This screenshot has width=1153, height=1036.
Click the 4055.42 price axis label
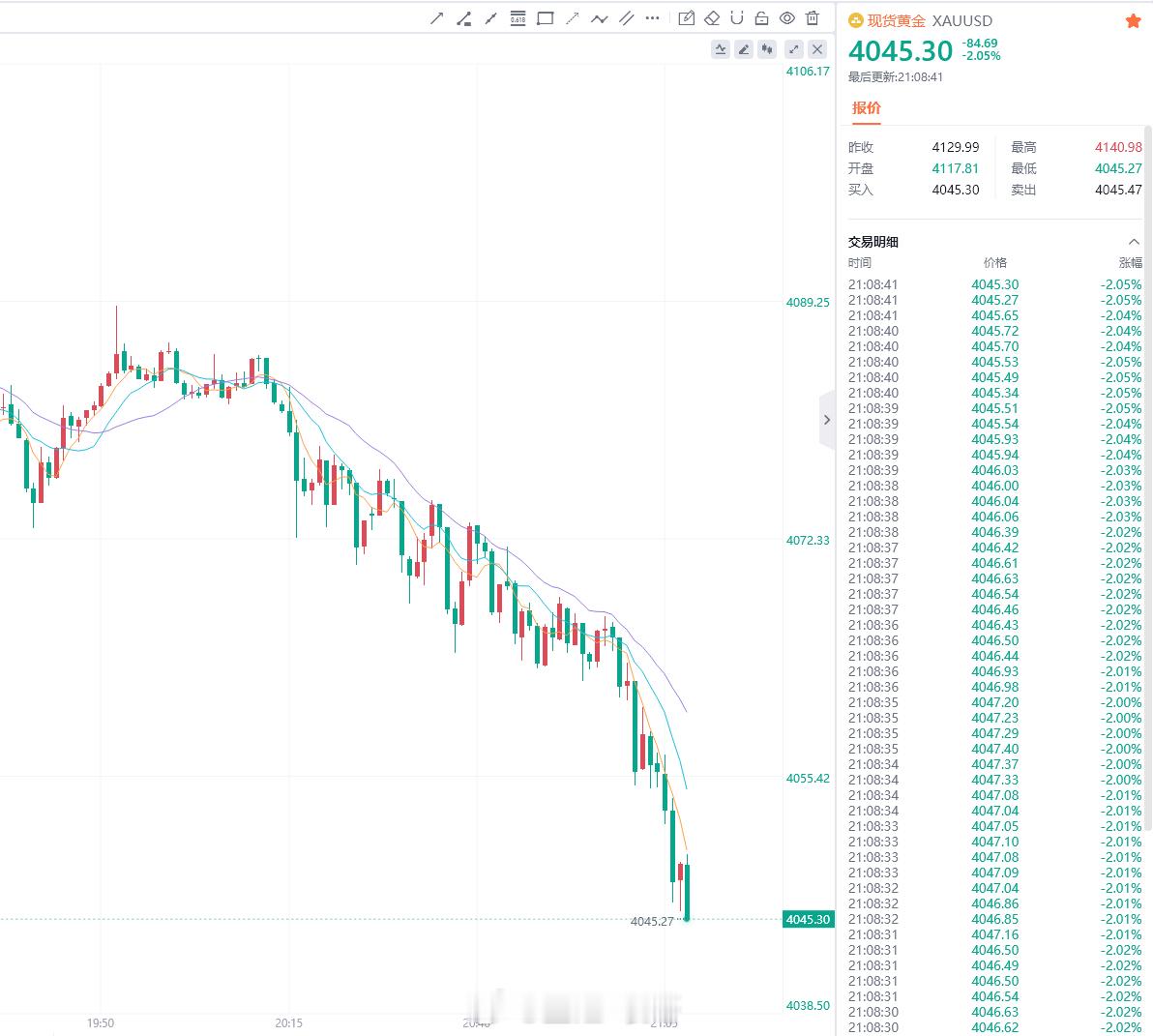coord(808,778)
